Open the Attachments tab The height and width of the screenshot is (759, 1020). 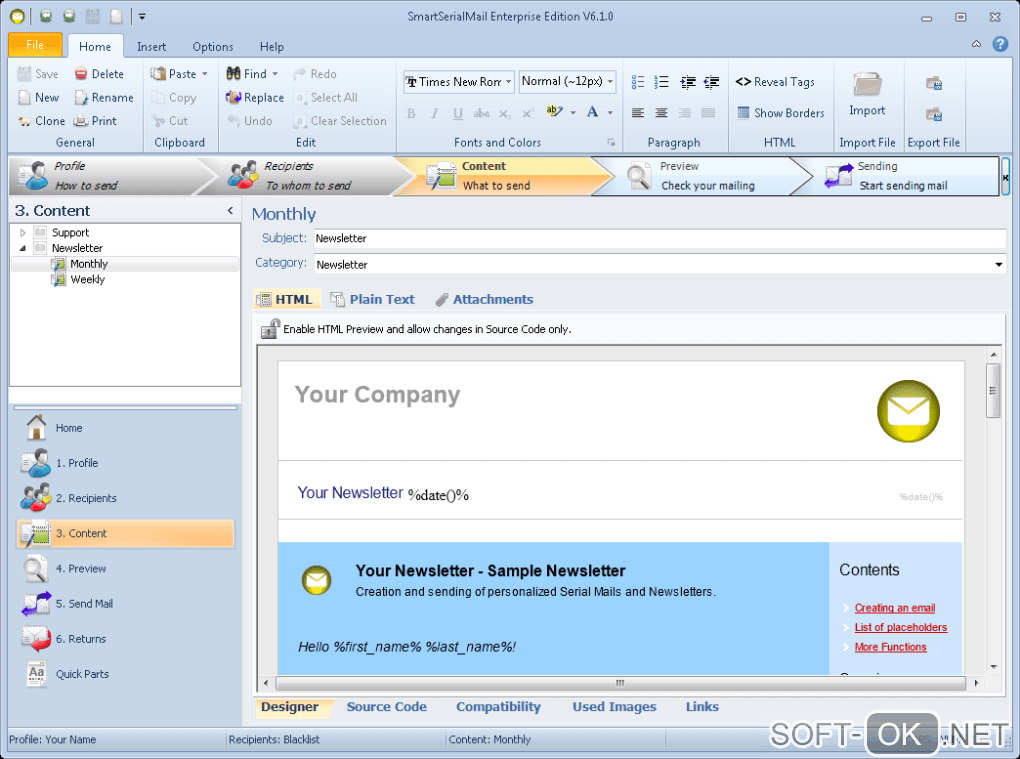point(485,299)
